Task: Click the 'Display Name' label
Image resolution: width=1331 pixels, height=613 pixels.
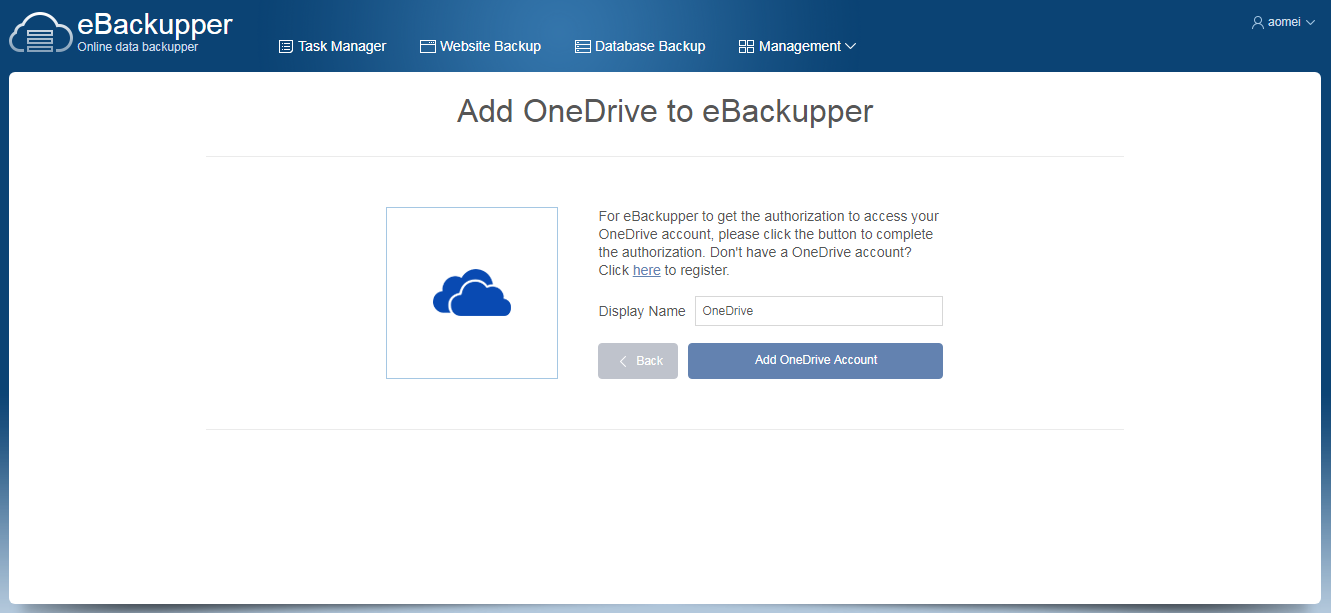Action: coord(642,311)
